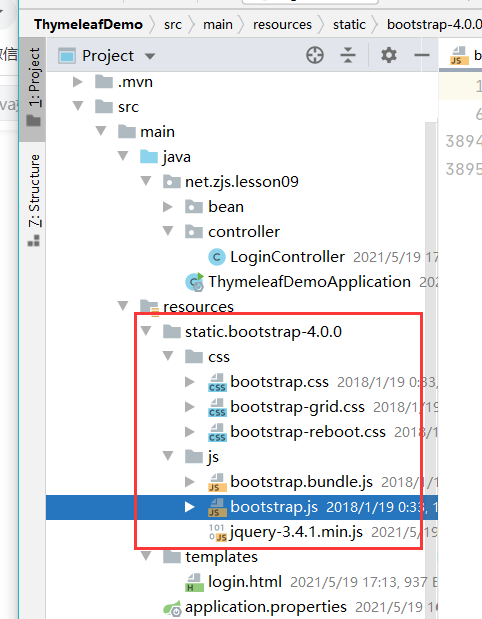482x619 pixels.
Task: Collapse the src folder arrow
Action: (x=78, y=106)
